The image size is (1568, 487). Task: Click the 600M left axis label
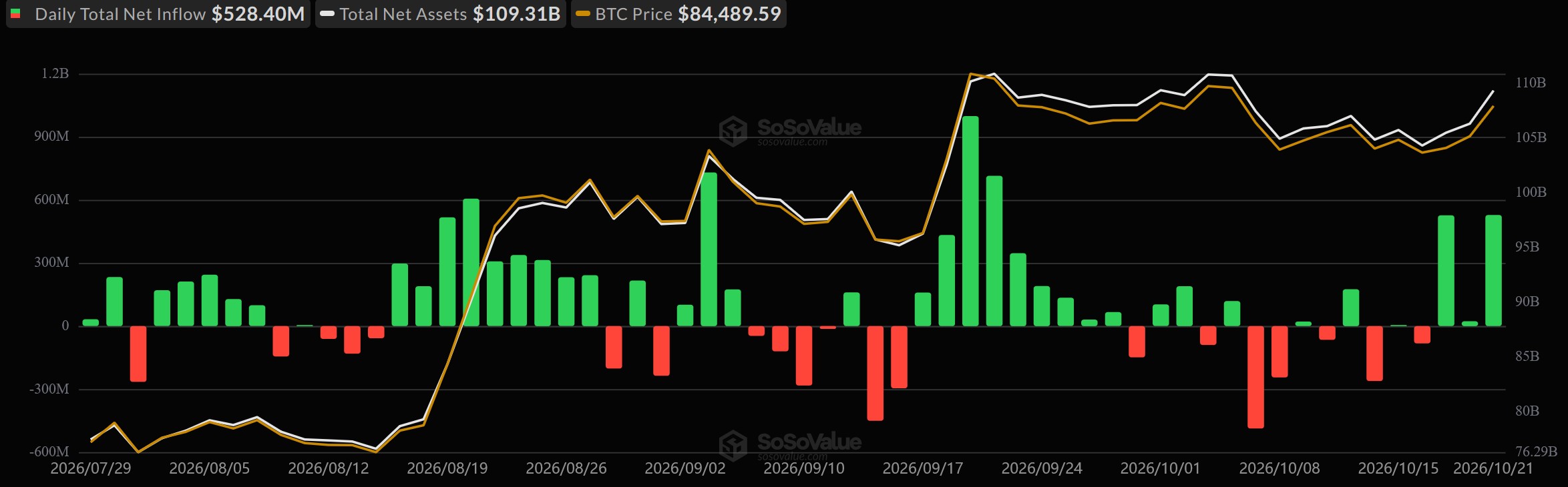pos(52,200)
